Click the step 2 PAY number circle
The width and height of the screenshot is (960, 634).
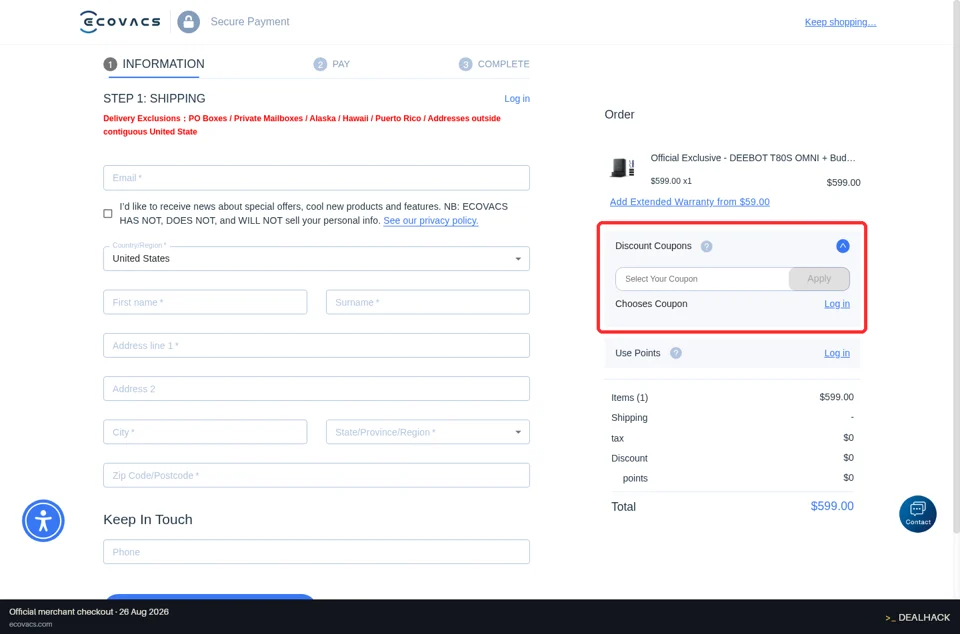320,64
